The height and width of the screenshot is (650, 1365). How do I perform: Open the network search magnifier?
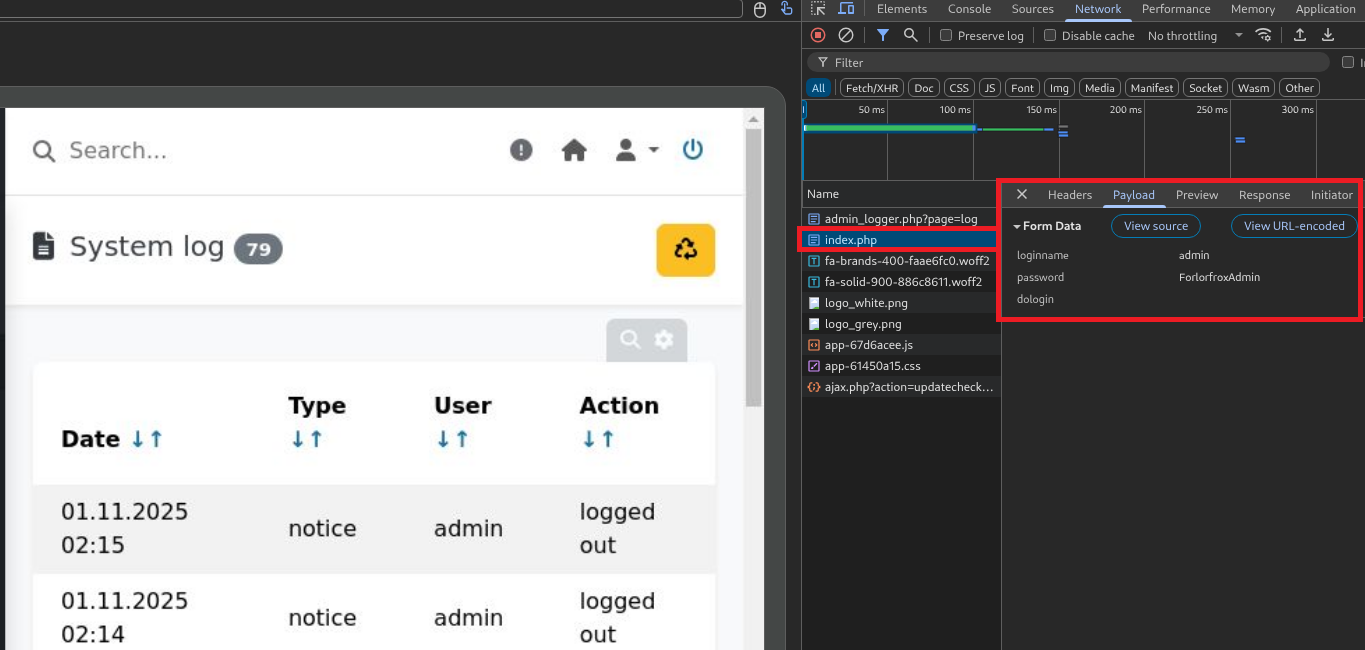[911, 35]
